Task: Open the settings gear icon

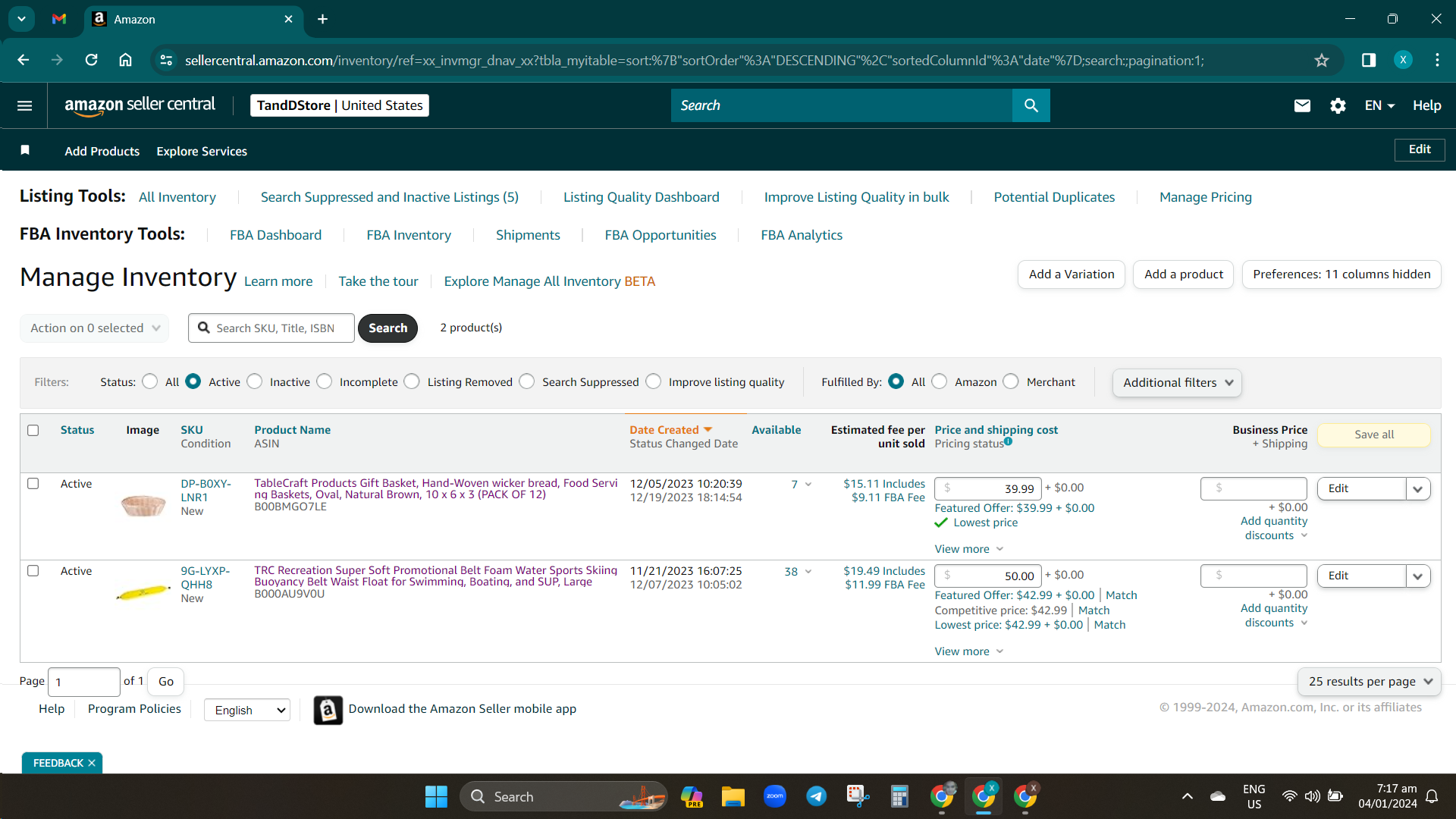Action: pos(1338,105)
